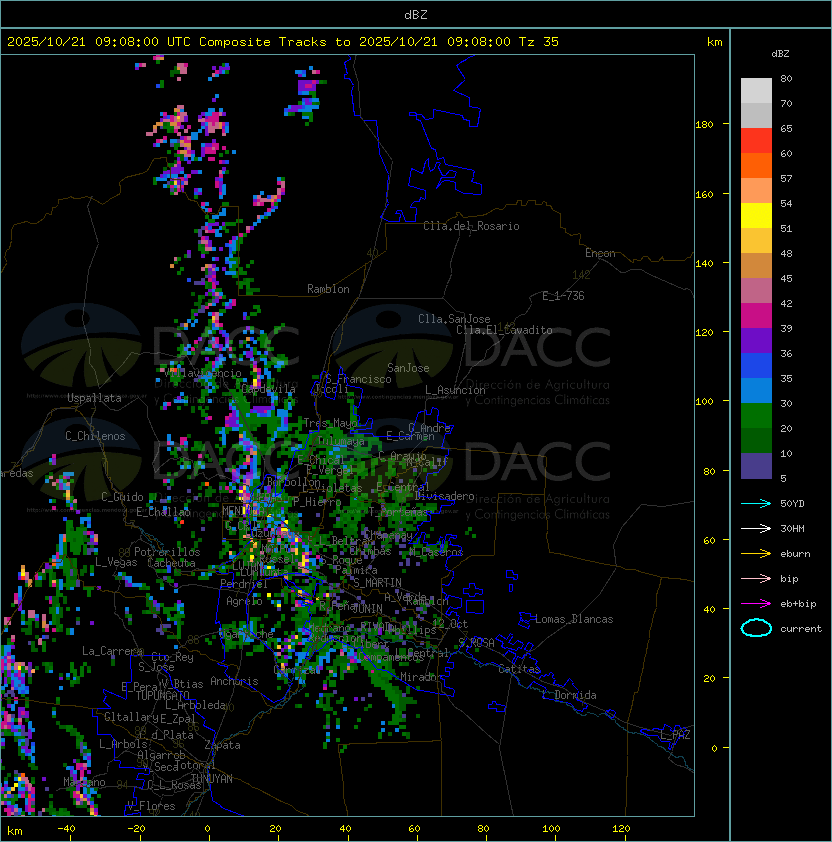Click the 'Perdriel' map label
Viewport: 832px width, 842px height.
[x=244, y=584]
